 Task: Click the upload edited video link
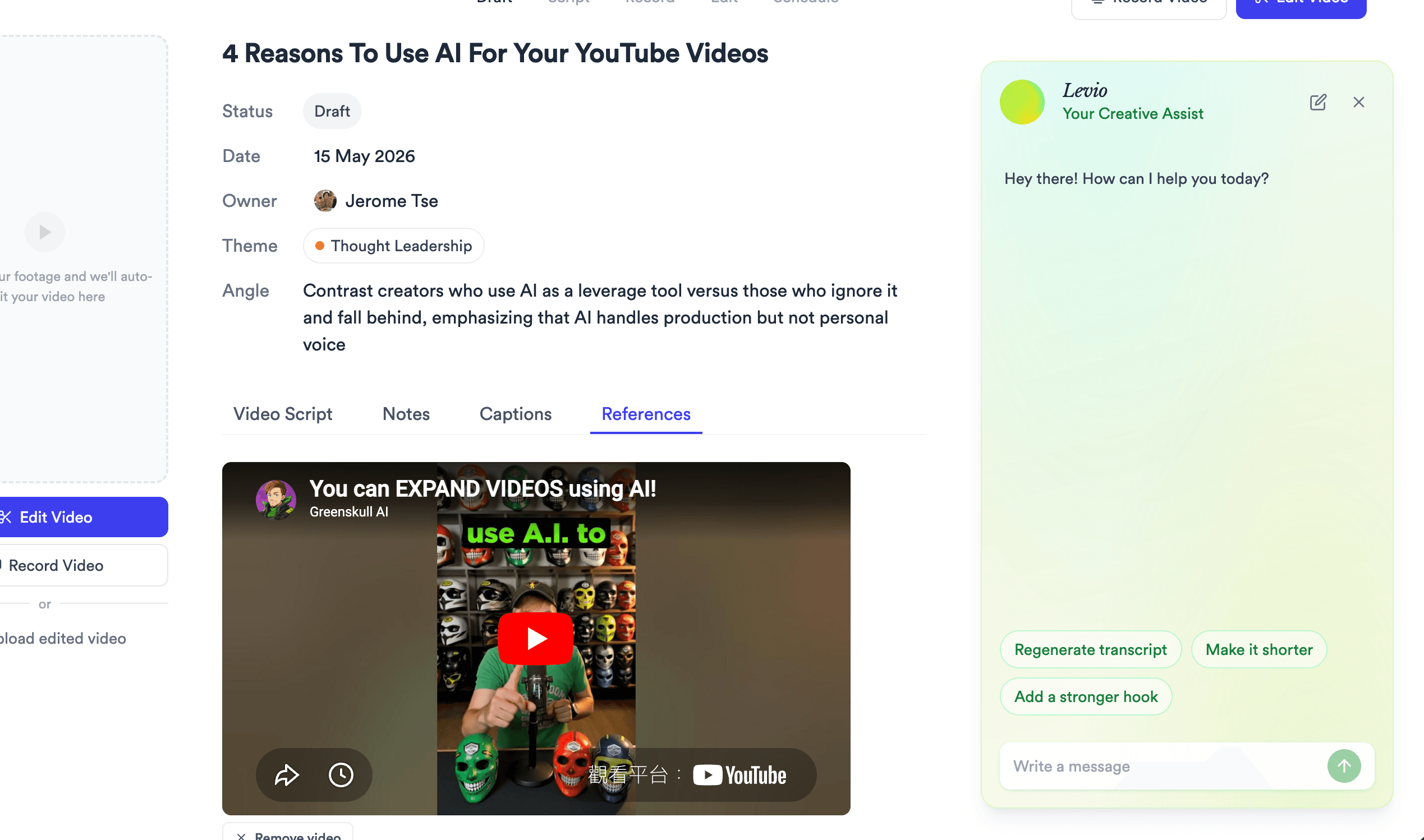coord(63,639)
